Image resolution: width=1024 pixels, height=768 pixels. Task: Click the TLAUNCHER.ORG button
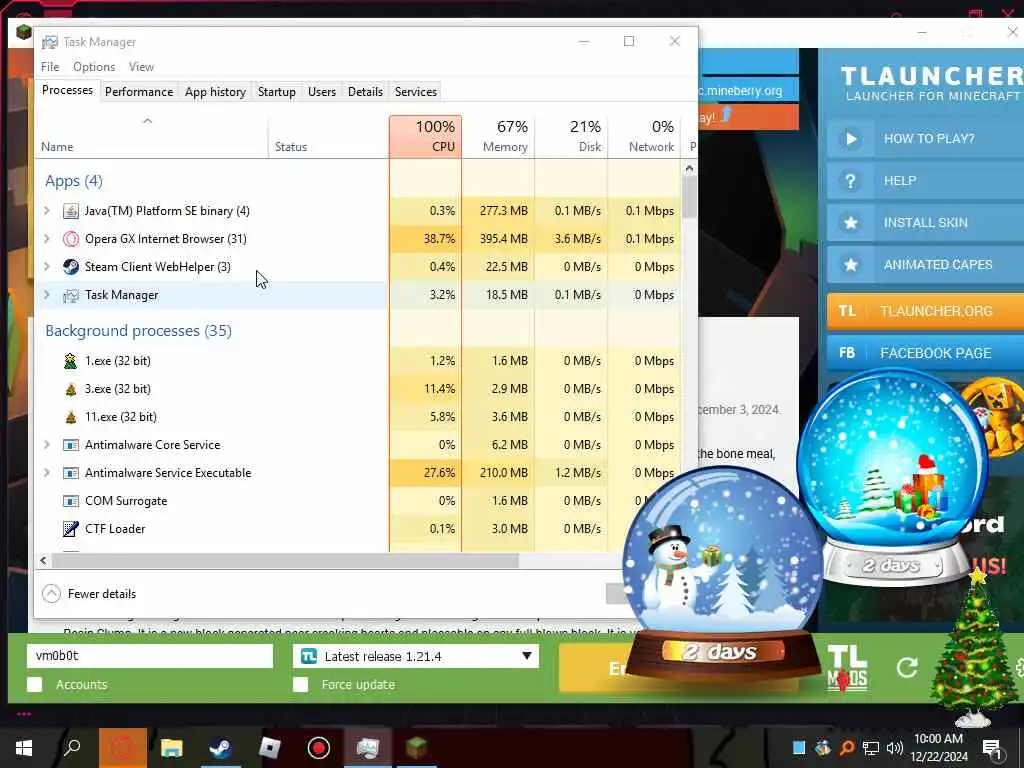click(x=925, y=311)
